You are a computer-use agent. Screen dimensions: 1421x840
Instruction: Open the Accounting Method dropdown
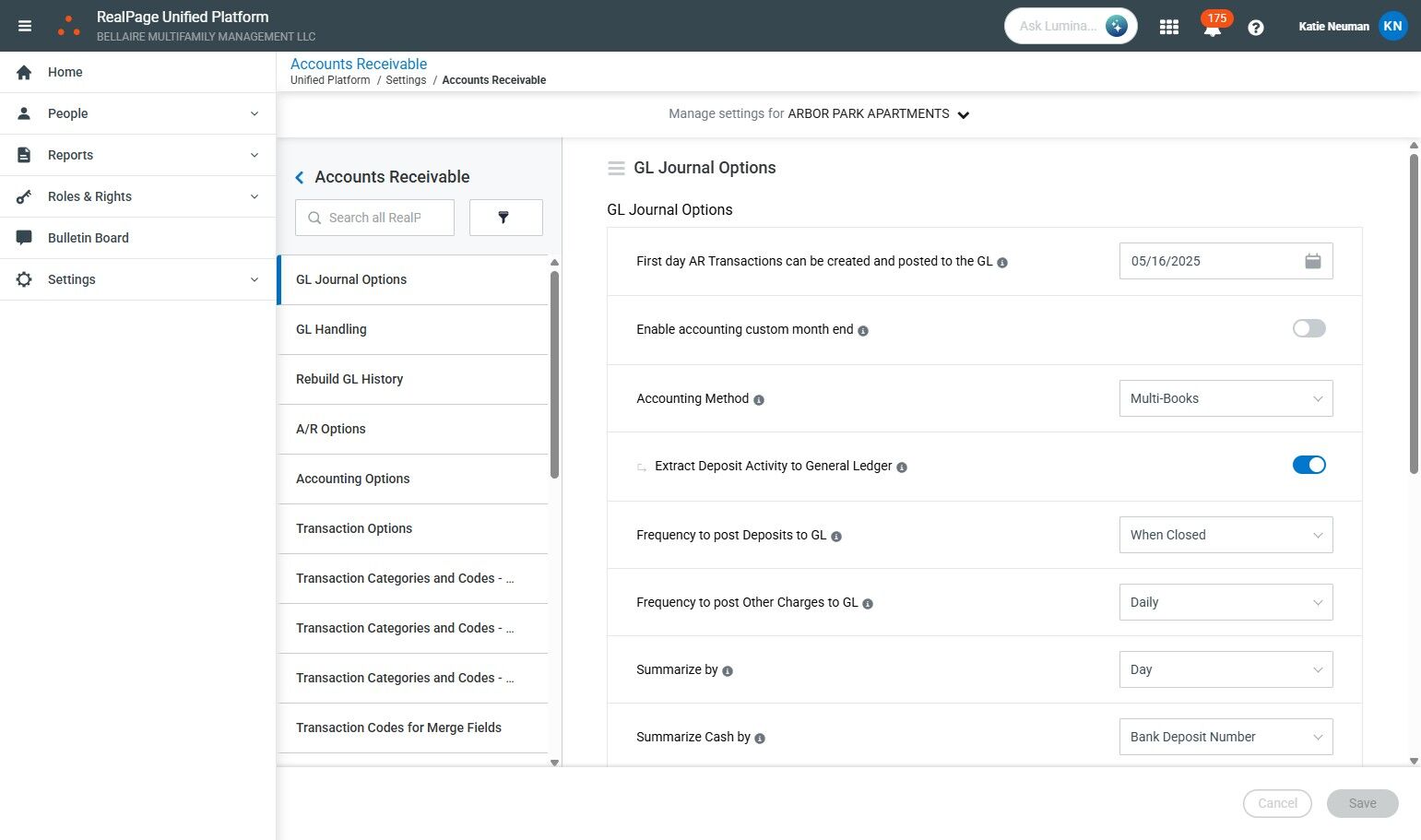click(1226, 398)
